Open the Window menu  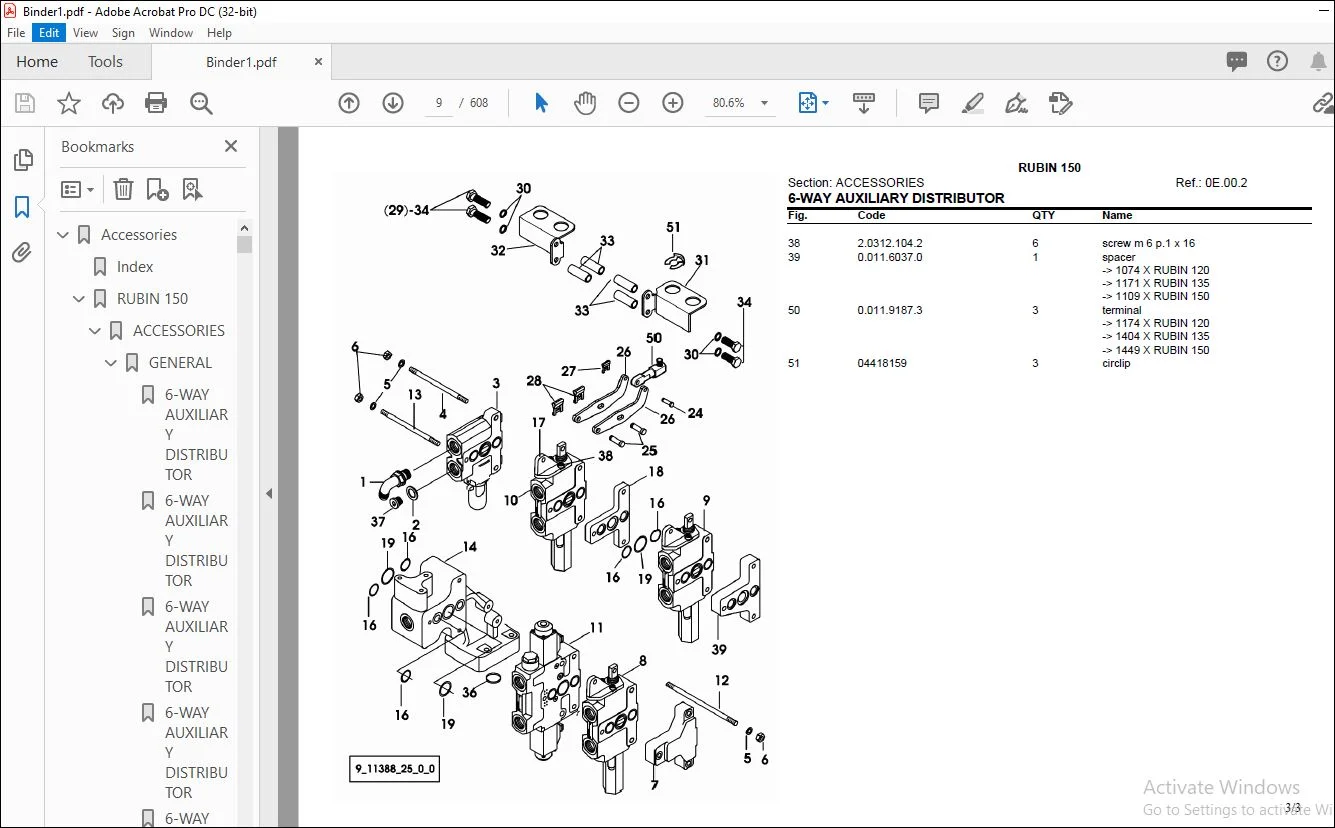tap(171, 33)
